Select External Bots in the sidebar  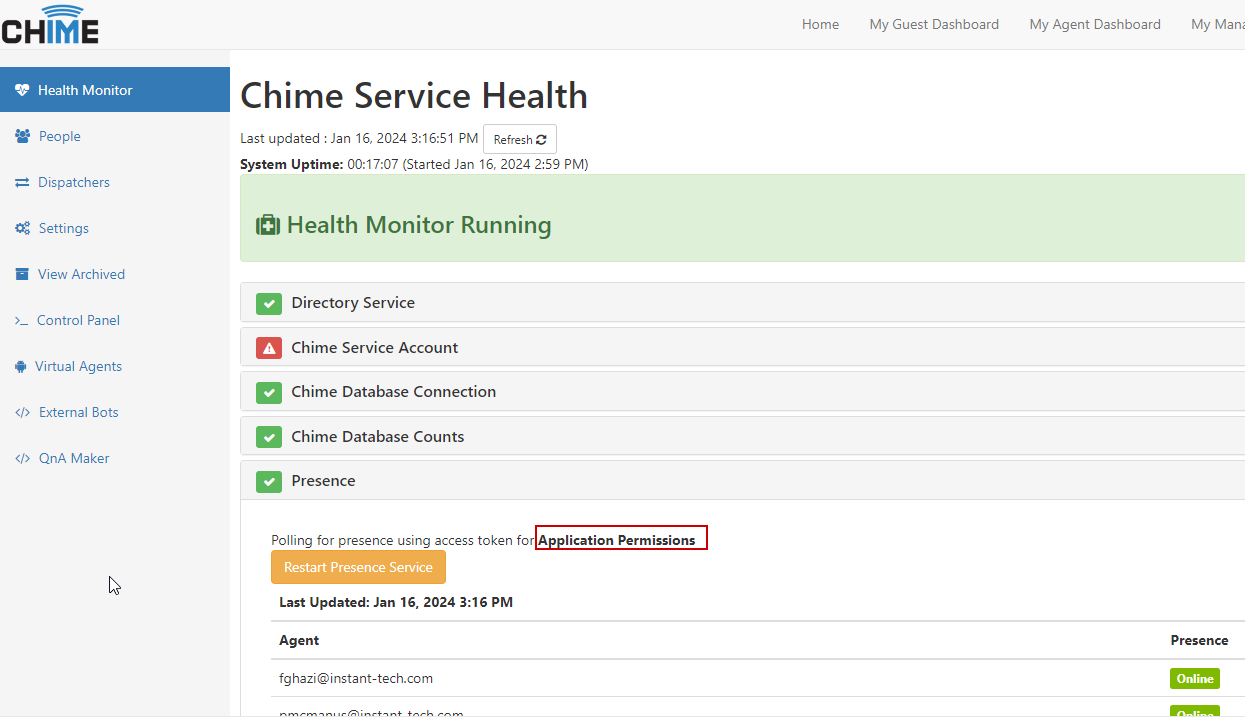[x=115, y=412]
